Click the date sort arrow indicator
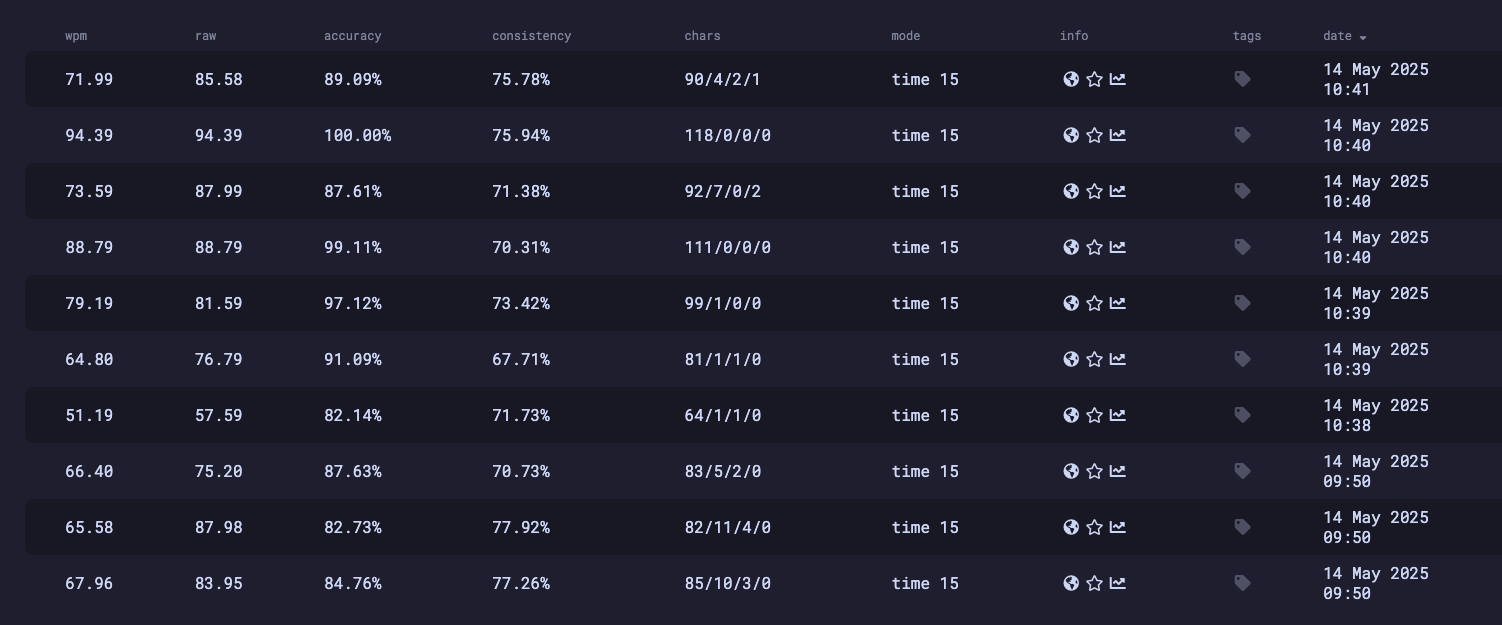This screenshot has width=1502, height=625. click(x=1363, y=37)
